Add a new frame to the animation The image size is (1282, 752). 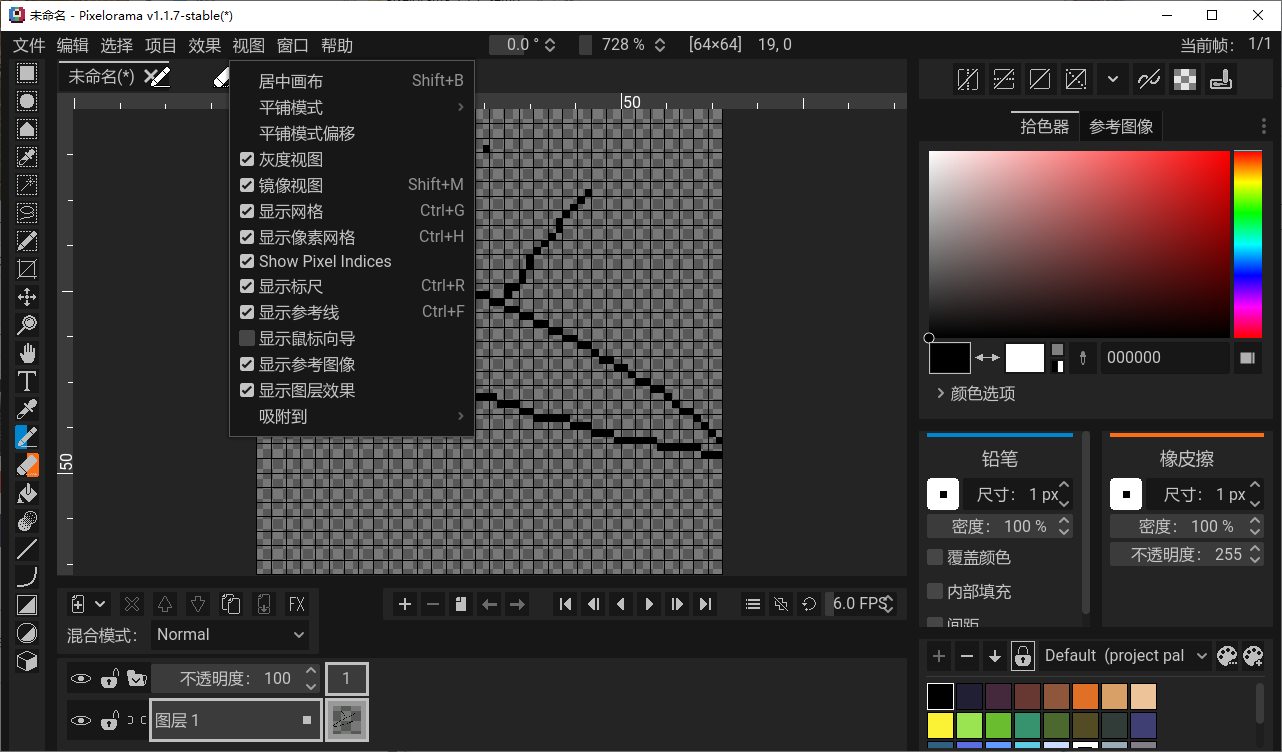click(x=403, y=603)
